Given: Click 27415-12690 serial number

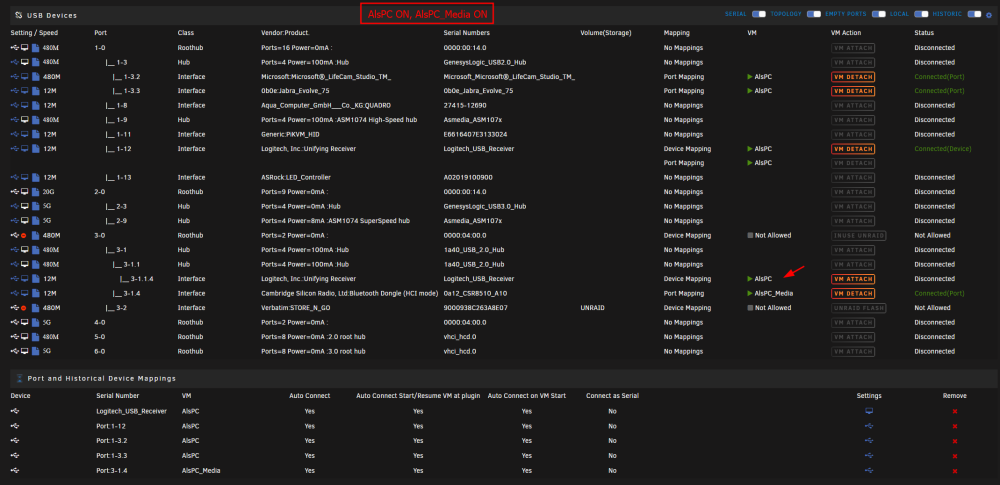Looking at the screenshot, I should coord(465,105).
